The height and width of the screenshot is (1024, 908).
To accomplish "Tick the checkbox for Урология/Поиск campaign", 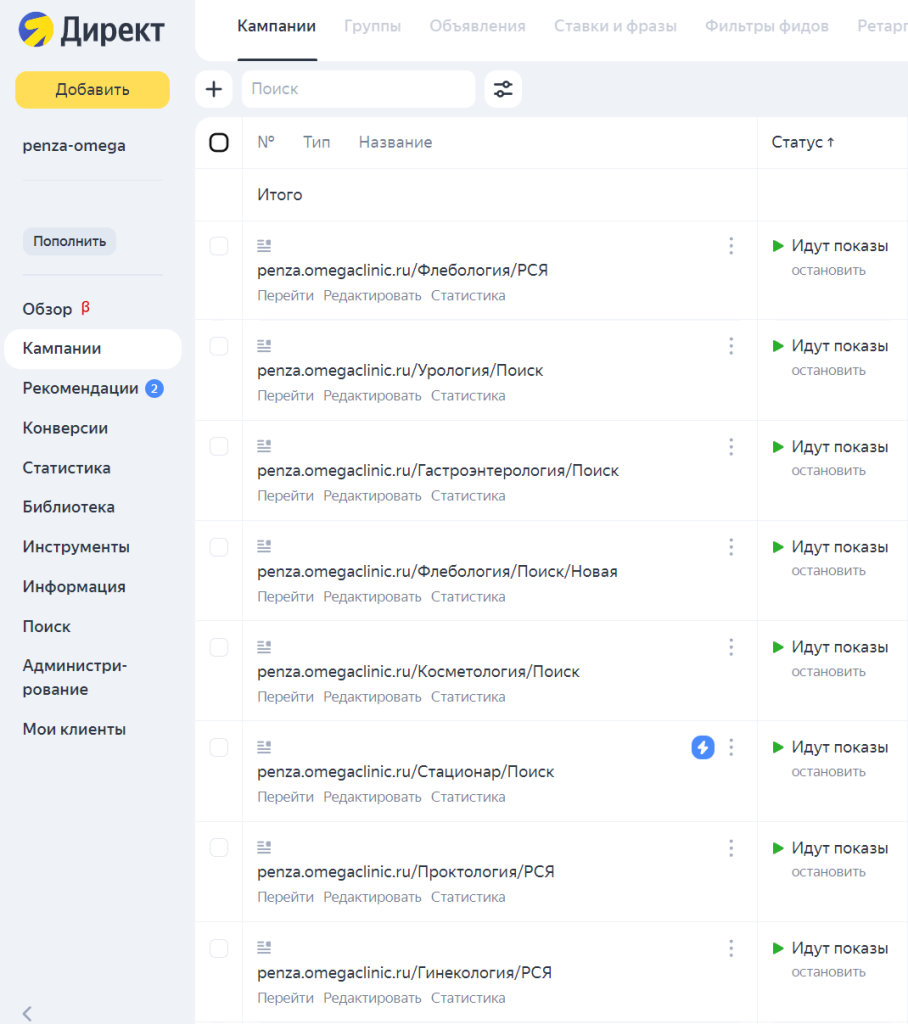I will (x=219, y=346).
